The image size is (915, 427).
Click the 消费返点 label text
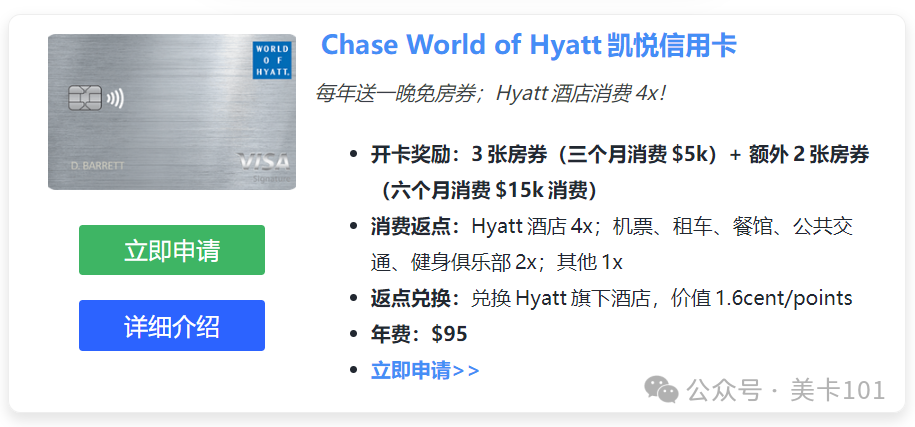(411, 226)
